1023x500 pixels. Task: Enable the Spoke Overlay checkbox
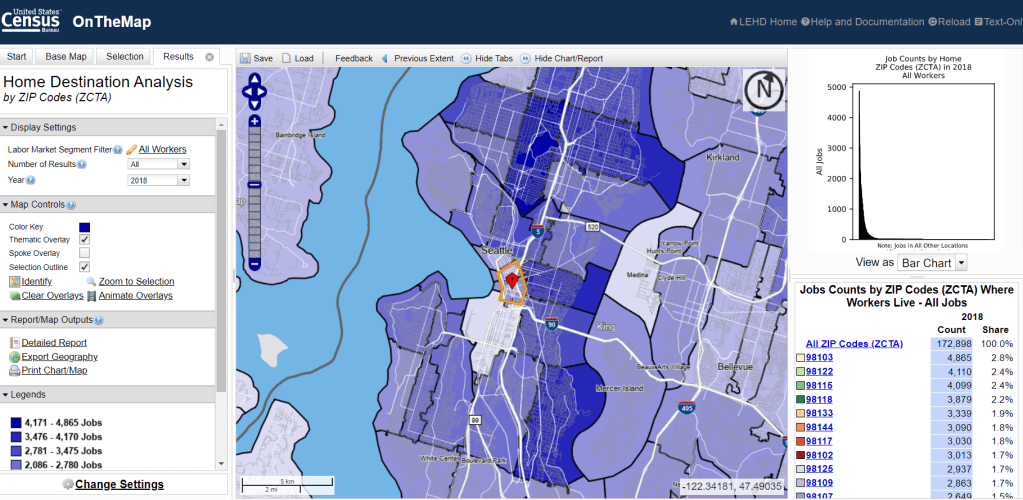85,254
